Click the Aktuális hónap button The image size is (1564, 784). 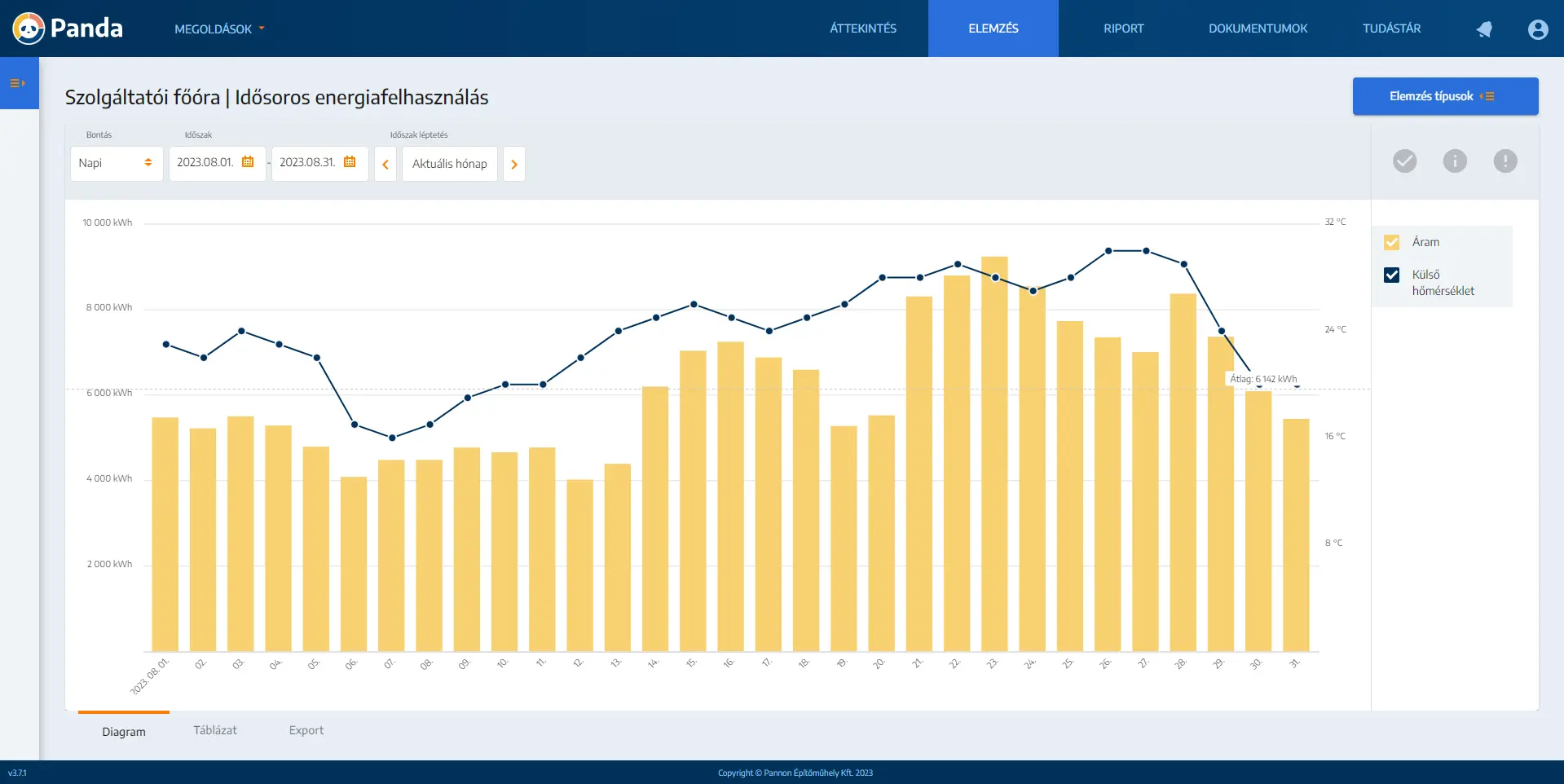(449, 164)
